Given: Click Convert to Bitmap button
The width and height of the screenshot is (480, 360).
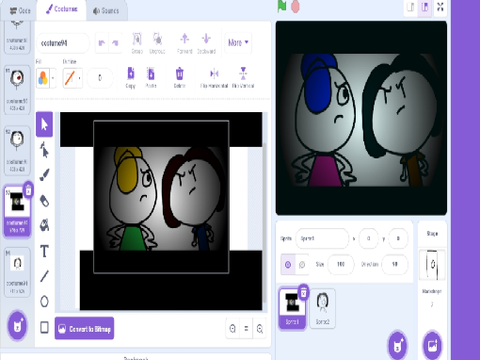Looking at the screenshot, I should tap(84, 329).
